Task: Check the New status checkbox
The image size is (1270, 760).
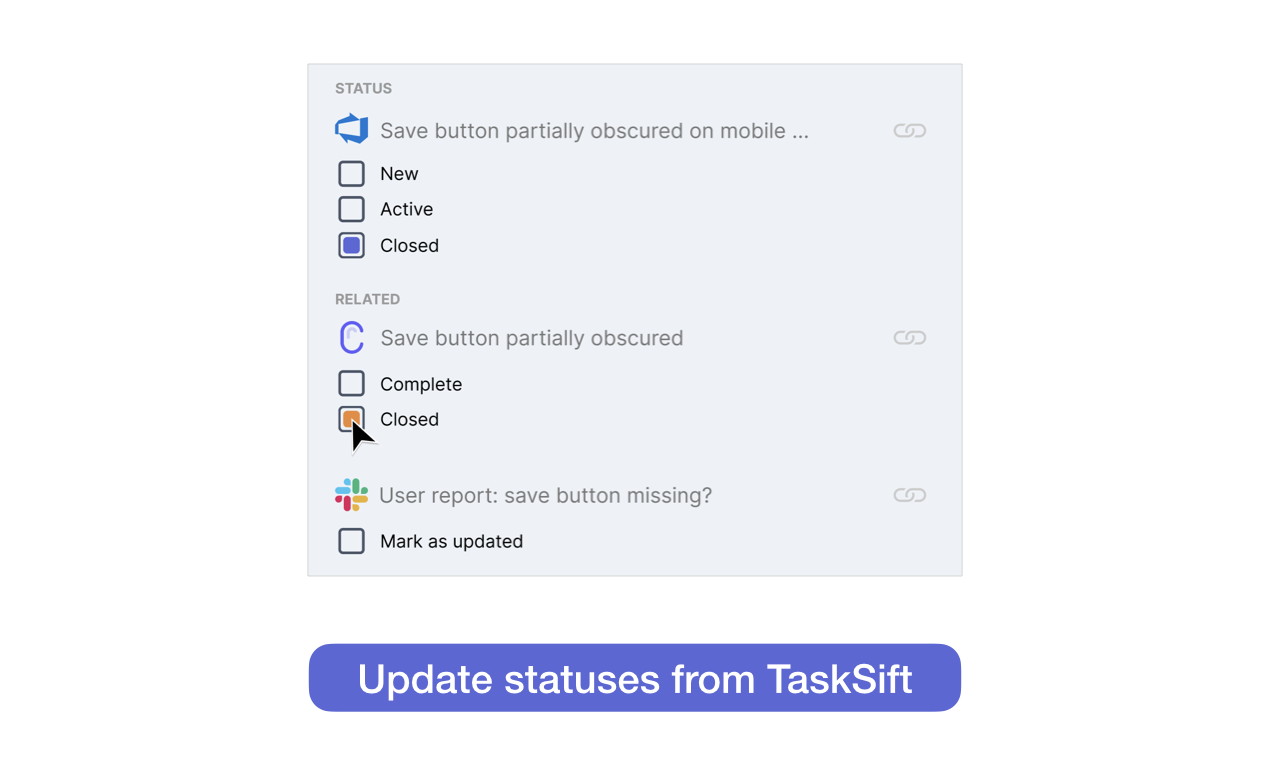Action: pos(351,173)
